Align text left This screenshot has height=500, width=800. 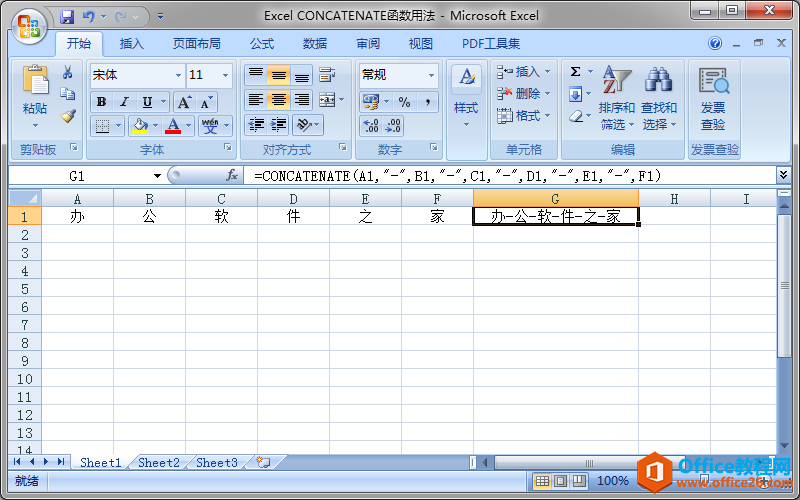coord(256,100)
